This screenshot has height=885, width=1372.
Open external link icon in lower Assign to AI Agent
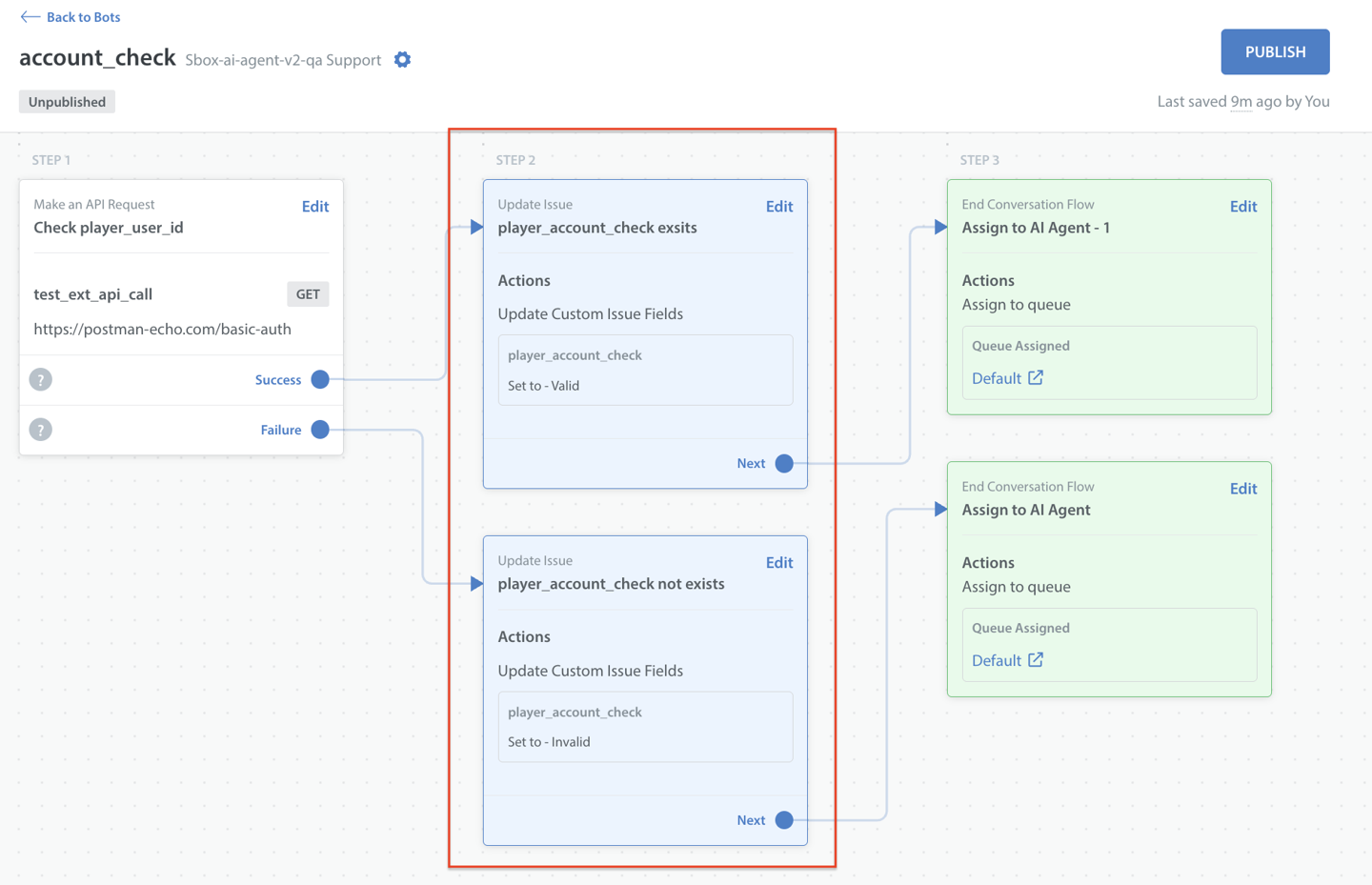[1036, 660]
